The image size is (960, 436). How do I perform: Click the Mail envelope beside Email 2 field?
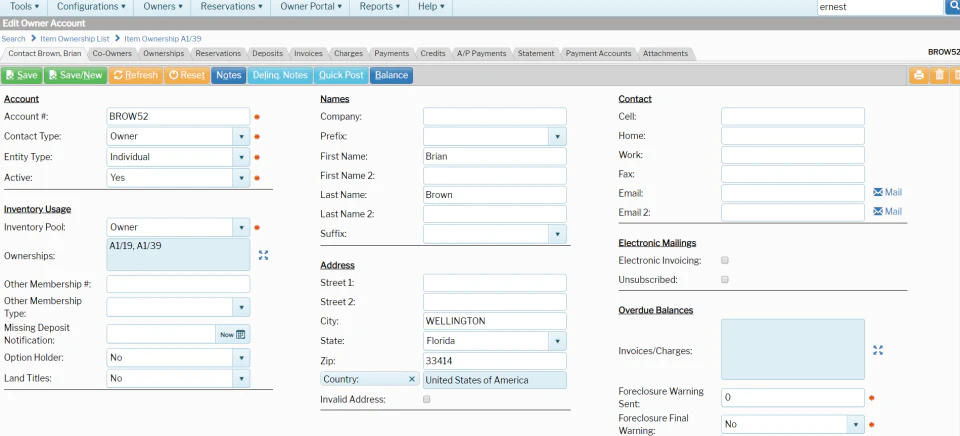click(887, 211)
